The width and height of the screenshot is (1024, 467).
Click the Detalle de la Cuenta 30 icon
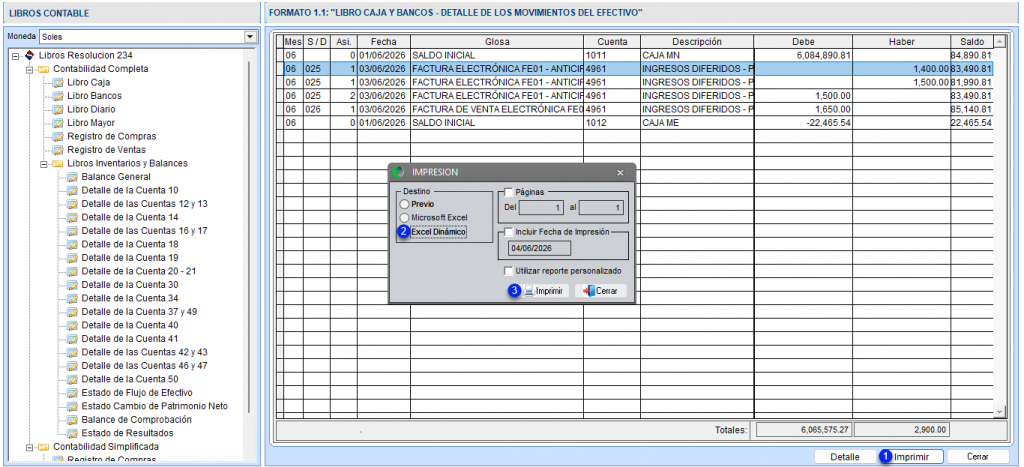[72, 285]
